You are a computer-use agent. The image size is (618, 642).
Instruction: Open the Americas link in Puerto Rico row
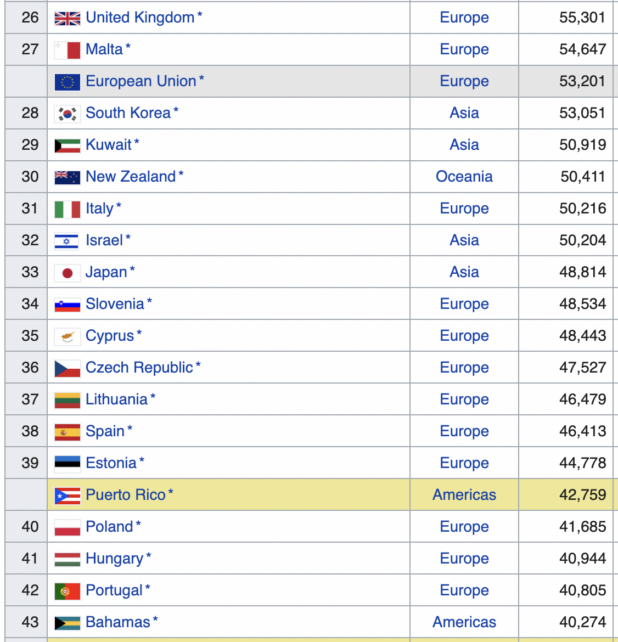tap(464, 495)
